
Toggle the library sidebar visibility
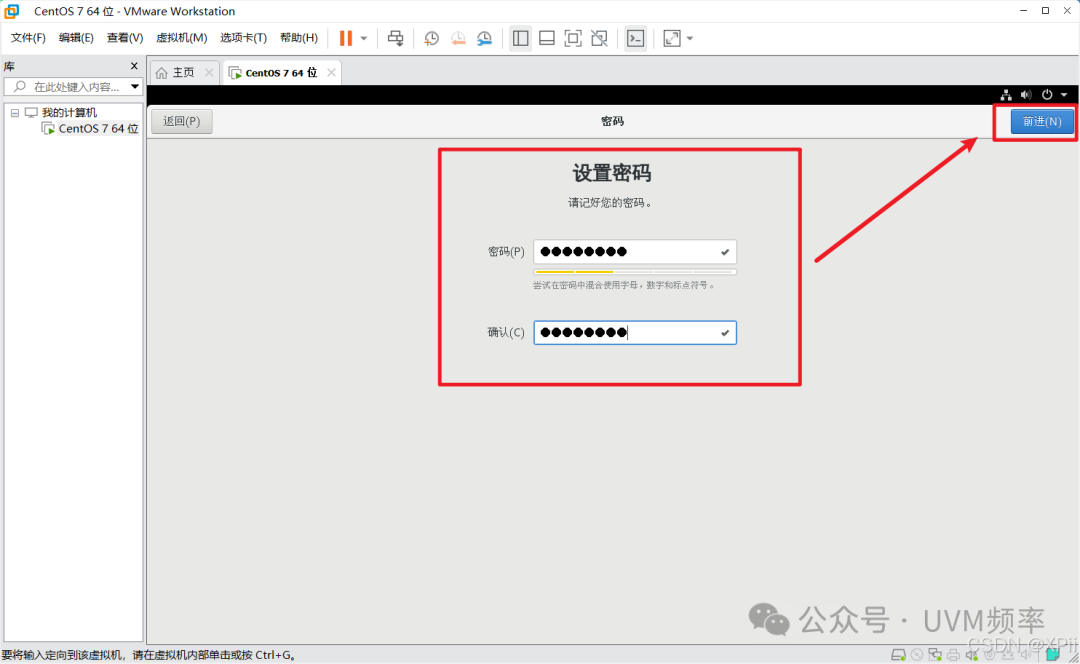pos(520,38)
